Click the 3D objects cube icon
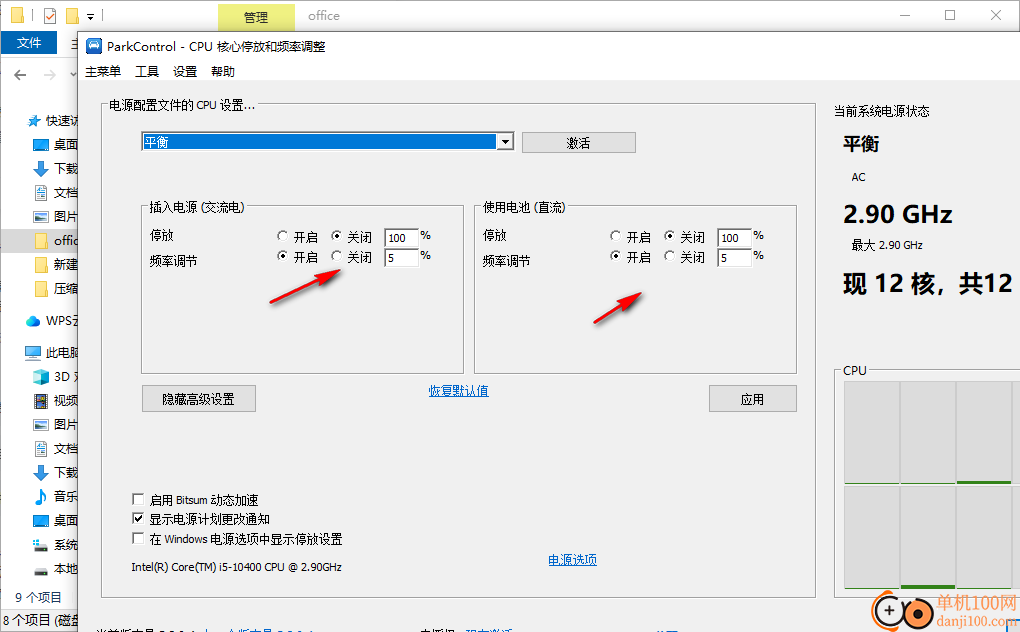The width and height of the screenshot is (1020, 632). tap(40, 376)
